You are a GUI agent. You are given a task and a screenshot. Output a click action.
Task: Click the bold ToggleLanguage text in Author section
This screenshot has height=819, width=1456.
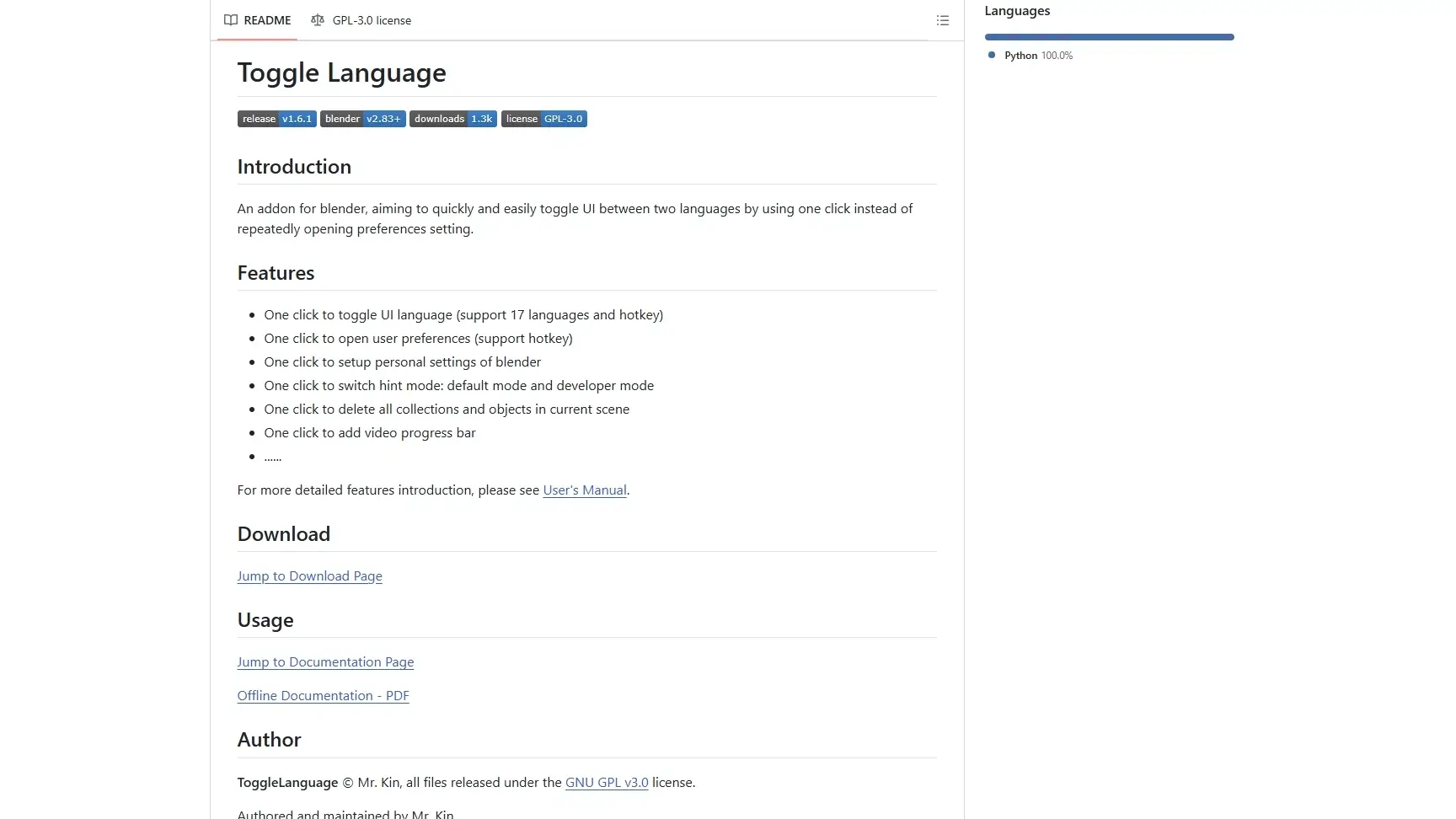click(x=287, y=783)
